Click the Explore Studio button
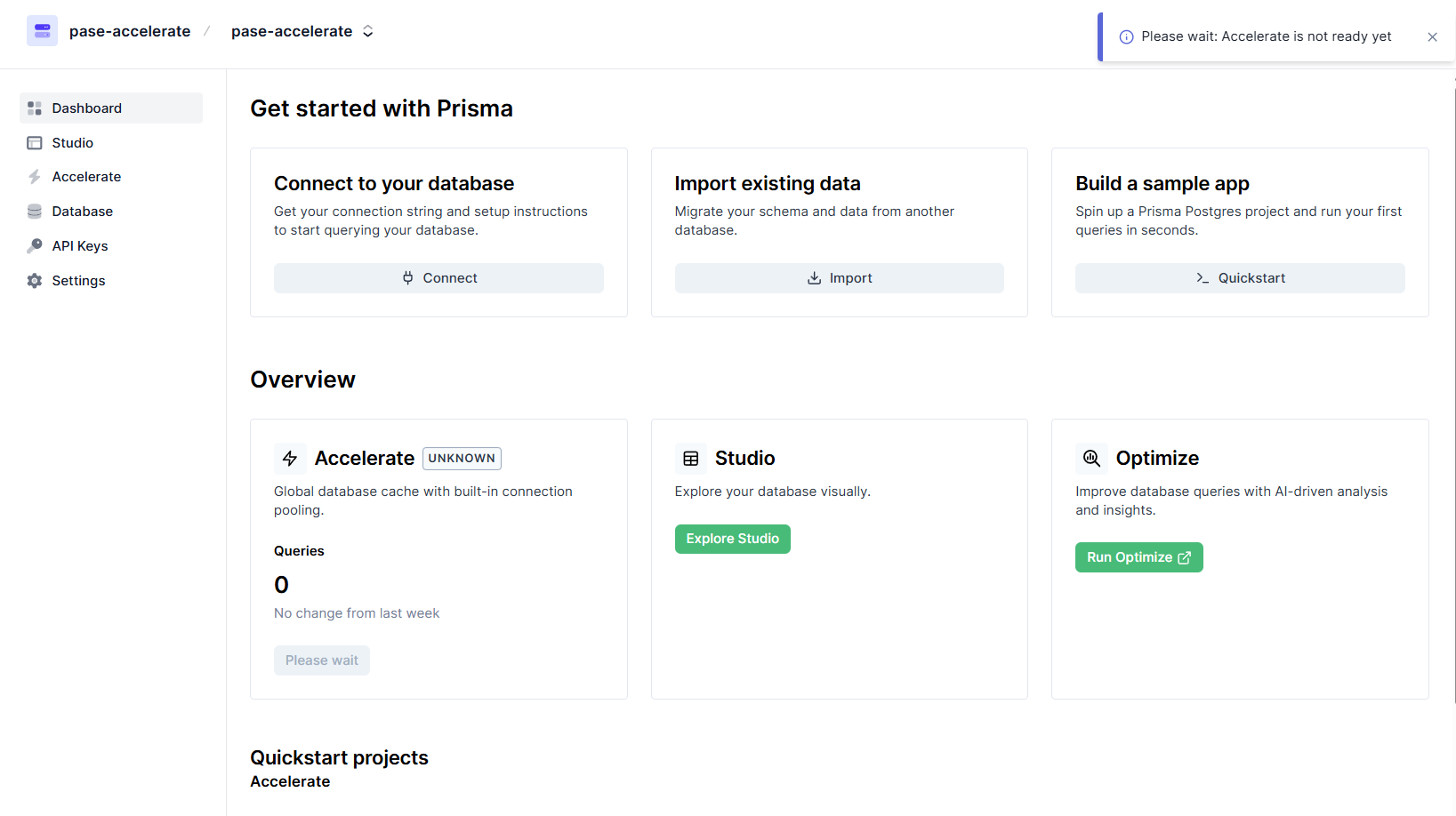This screenshot has width=1456, height=816. coord(732,539)
